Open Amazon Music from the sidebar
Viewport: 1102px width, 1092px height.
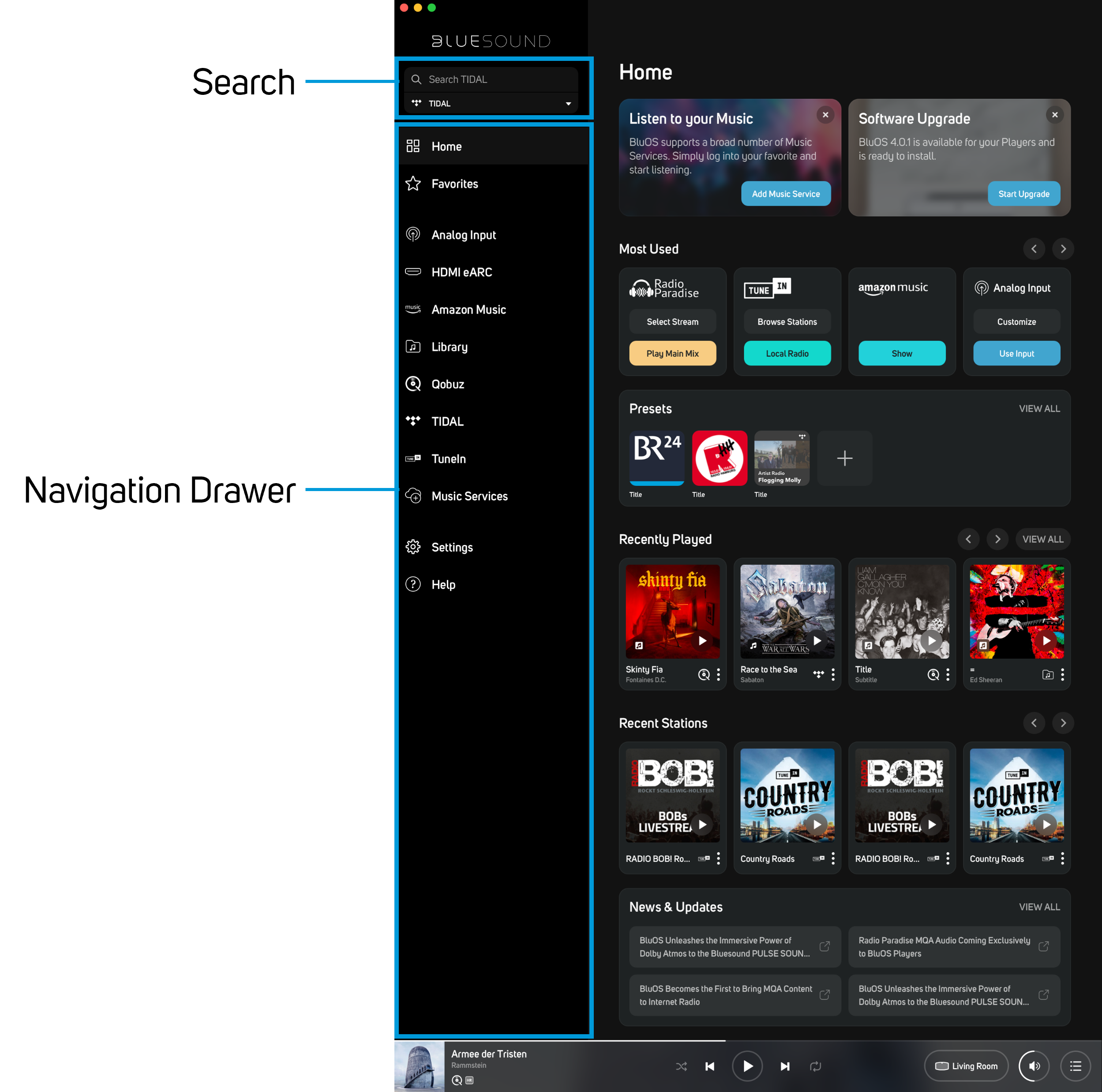pyautogui.click(x=469, y=309)
